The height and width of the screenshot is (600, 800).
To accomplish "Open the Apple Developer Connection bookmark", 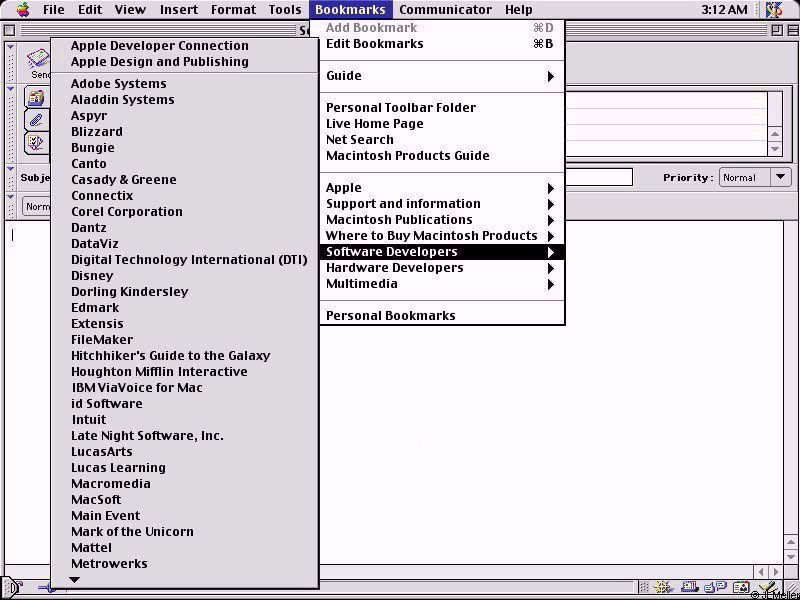I will pos(185,45).
